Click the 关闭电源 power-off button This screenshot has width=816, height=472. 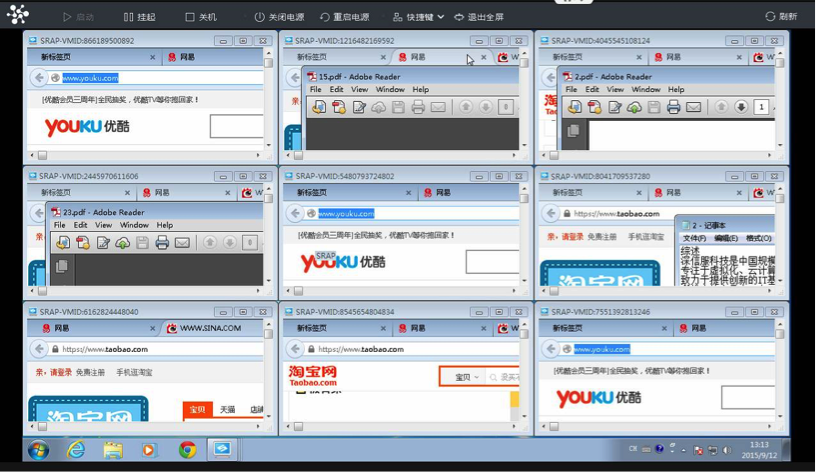point(279,17)
